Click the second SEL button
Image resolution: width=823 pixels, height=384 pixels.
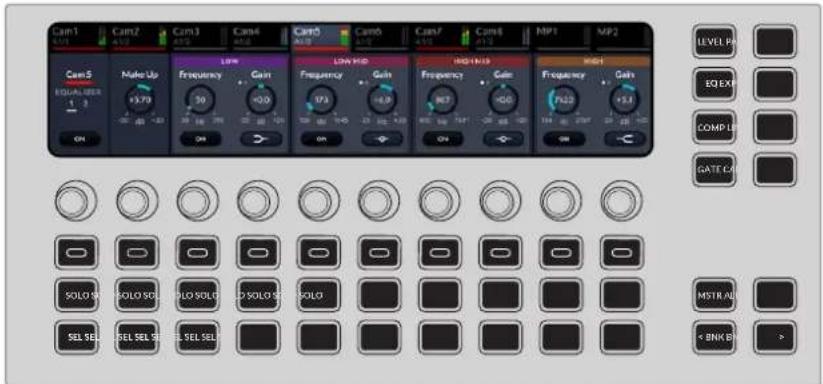click(137, 337)
